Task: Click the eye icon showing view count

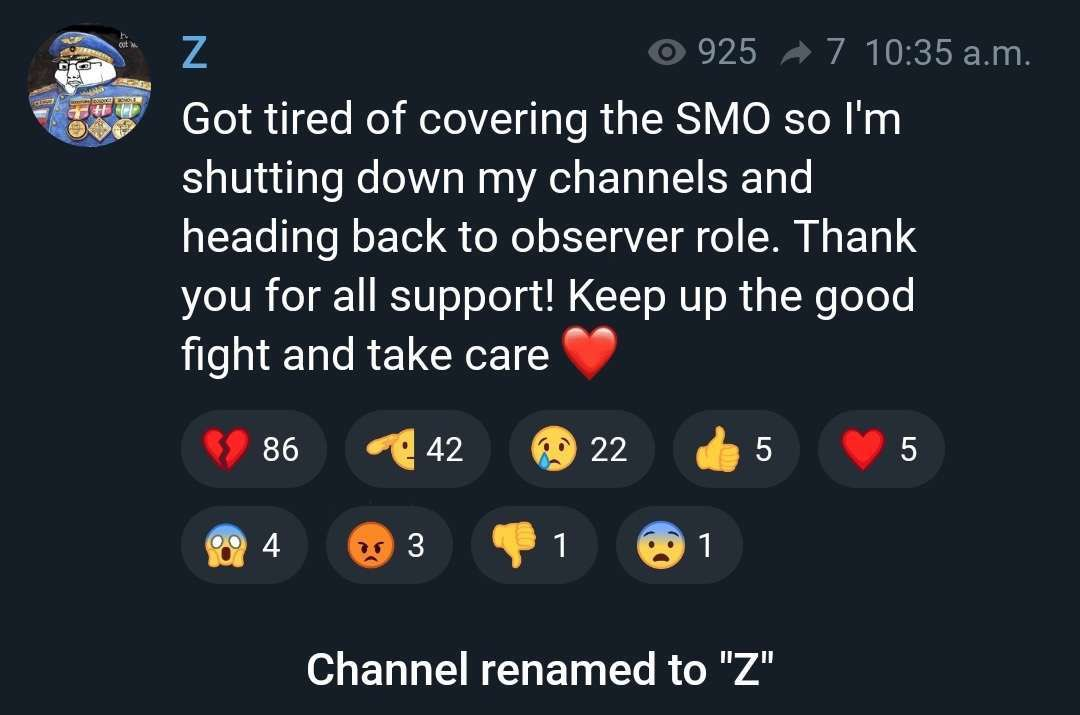Action: [667, 52]
